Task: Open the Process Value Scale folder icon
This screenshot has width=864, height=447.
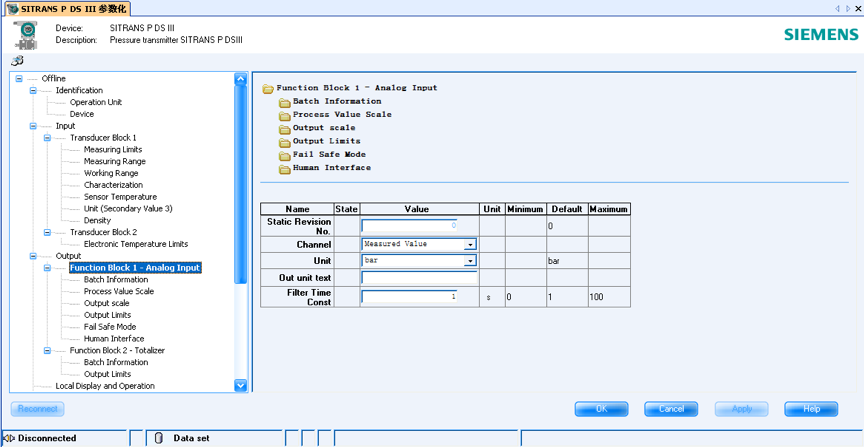Action: [284, 116]
